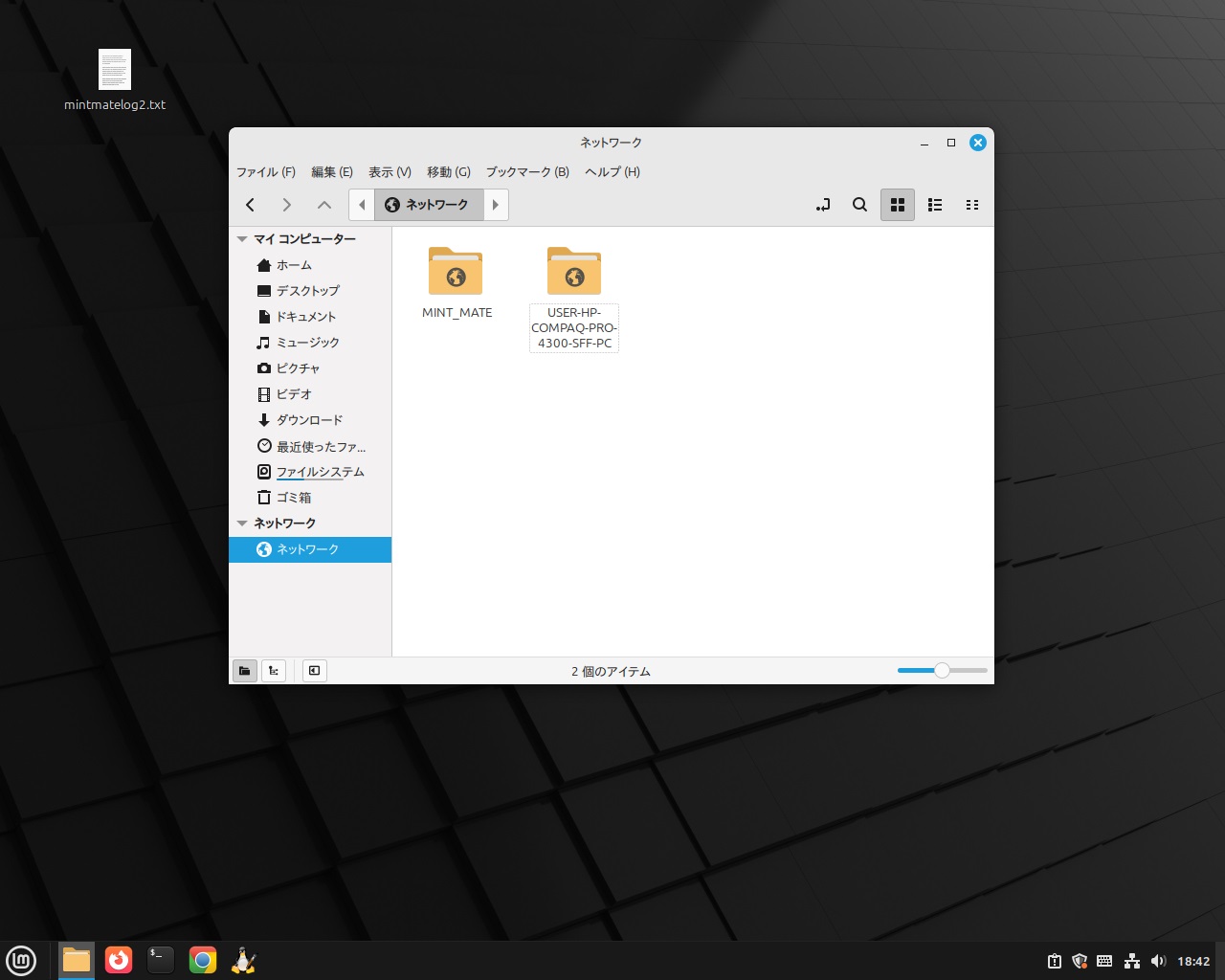The image size is (1225, 980).
Task: Open the terminal from the taskbar
Action: tap(160, 960)
